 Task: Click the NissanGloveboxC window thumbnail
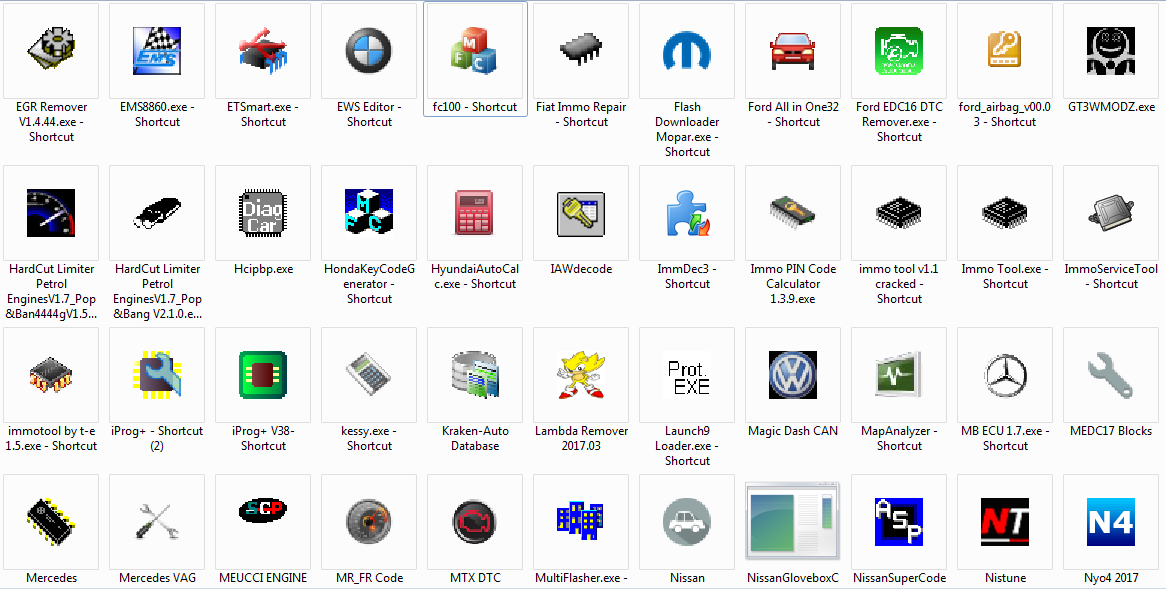click(793, 521)
